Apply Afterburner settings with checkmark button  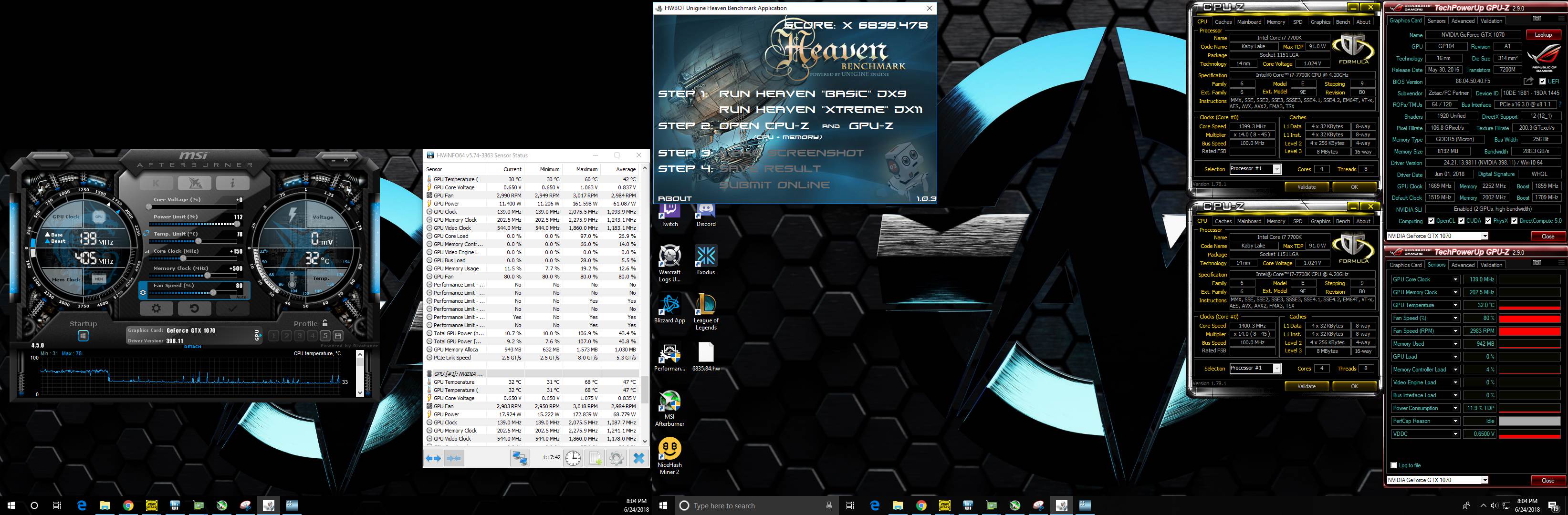(x=232, y=308)
